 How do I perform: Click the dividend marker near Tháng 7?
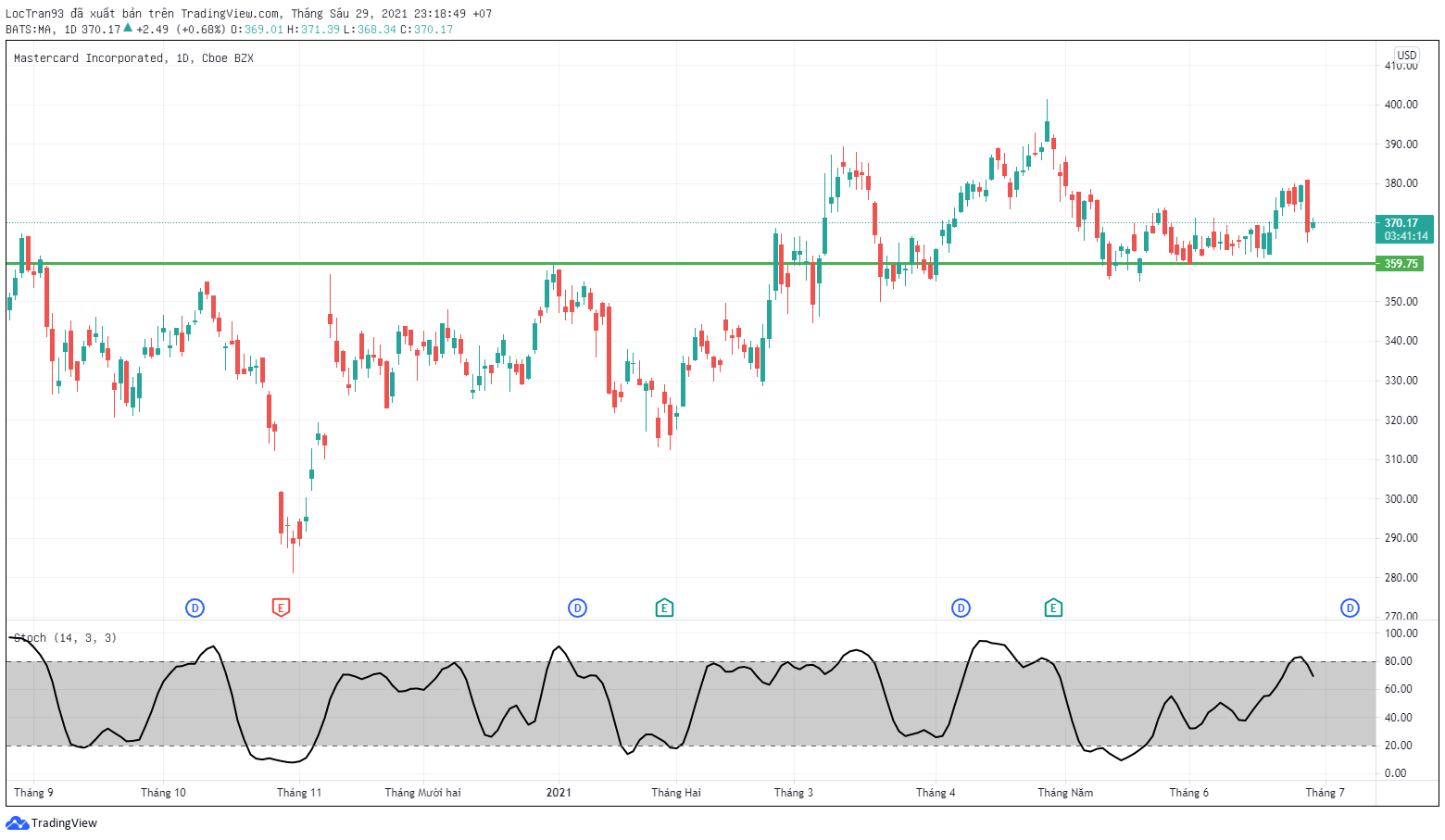(1350, 608)
